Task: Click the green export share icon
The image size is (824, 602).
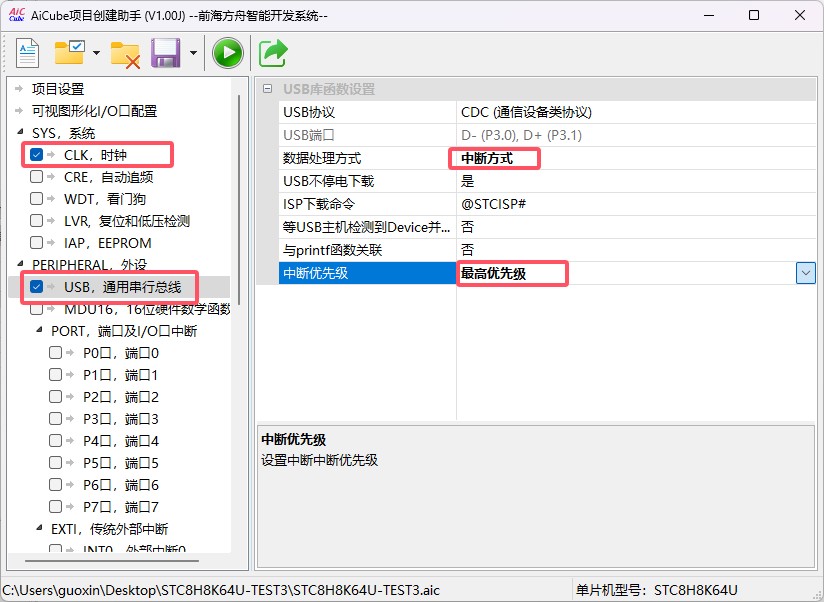Action: click(273, 53)
